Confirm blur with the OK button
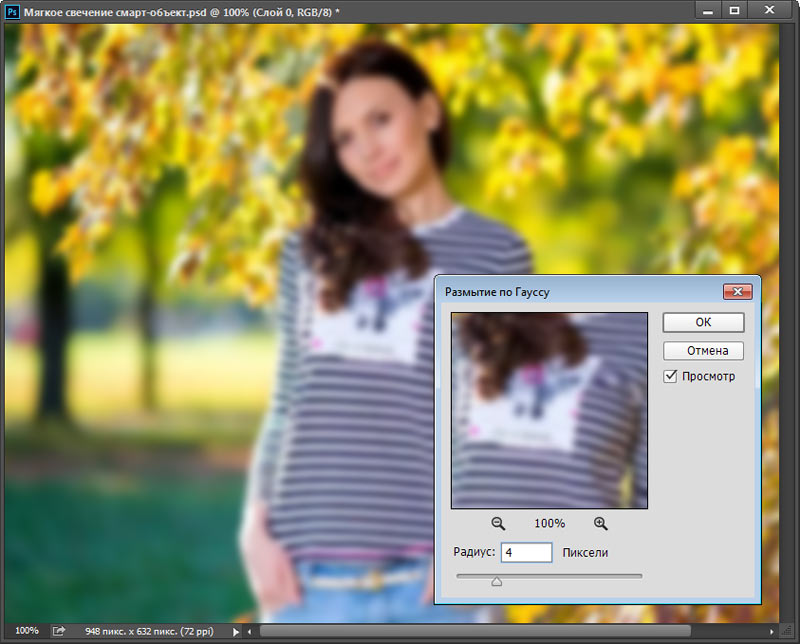Screen dimensions: 800x644 (702, 322)
